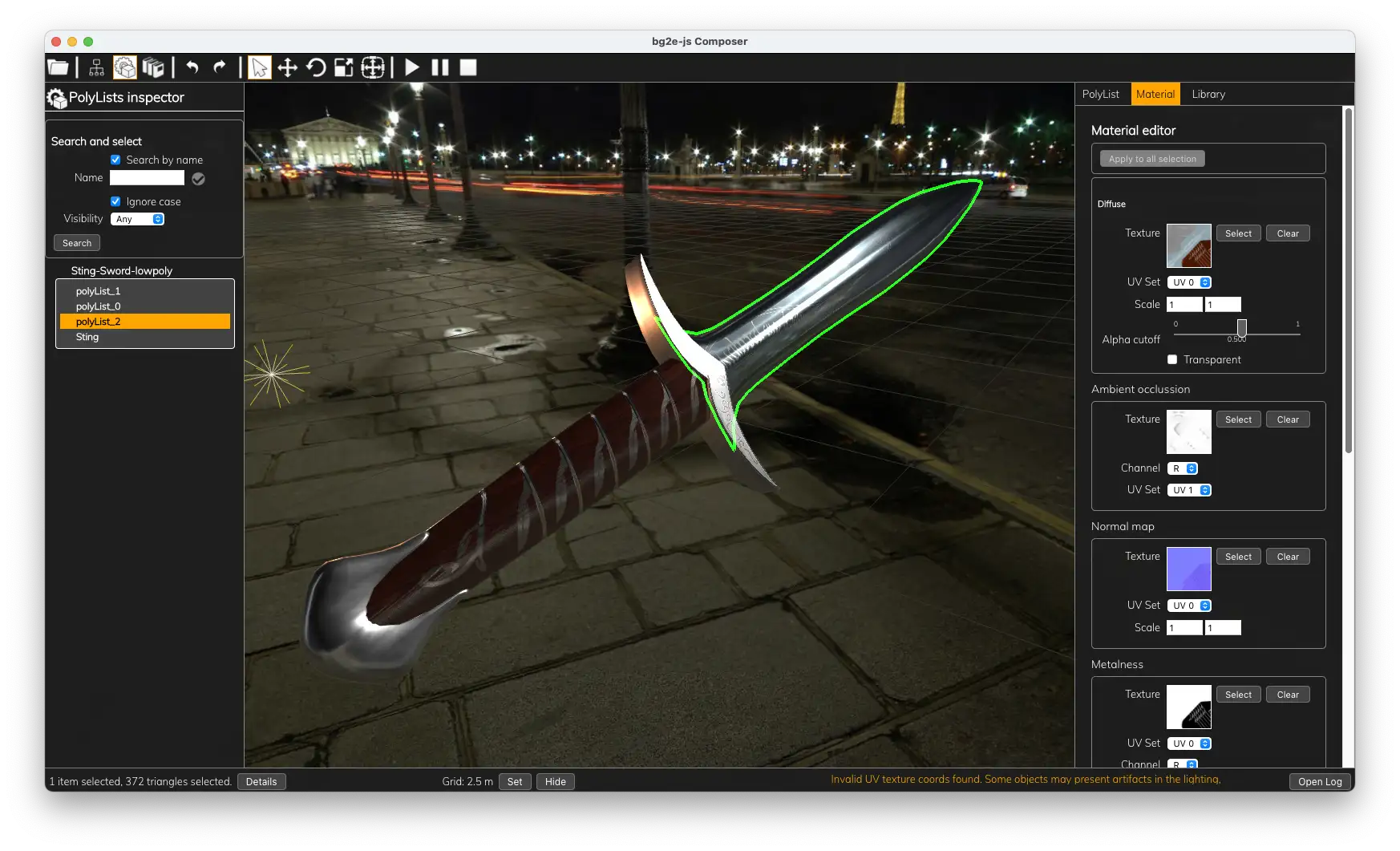Confirm name search with the checkmark icon

pos(198,179)
